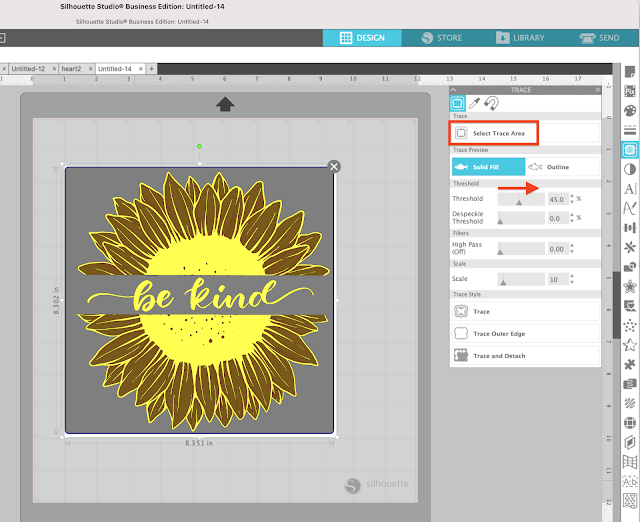This screenshot has height=522, width=640.
Task: Close the TRACE panel
Action: click(x=598, y=90)
